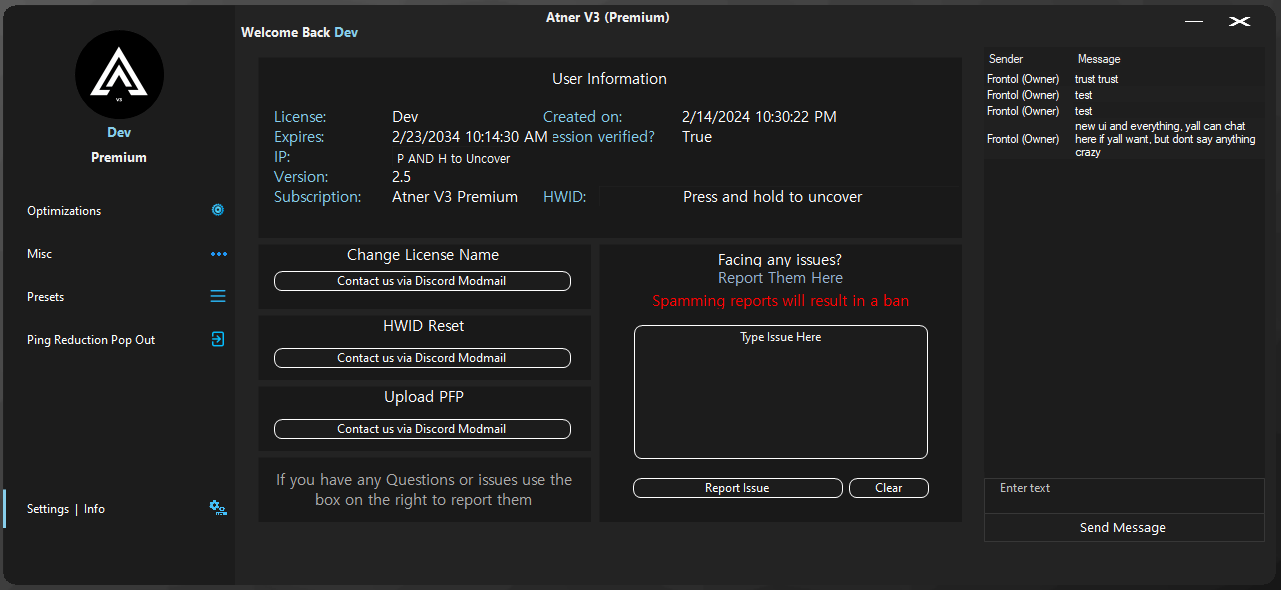Screen dimensions: 1281x590
Task: Click the Ping Reduction pop-out icon
Action: [x=218, y=340]
